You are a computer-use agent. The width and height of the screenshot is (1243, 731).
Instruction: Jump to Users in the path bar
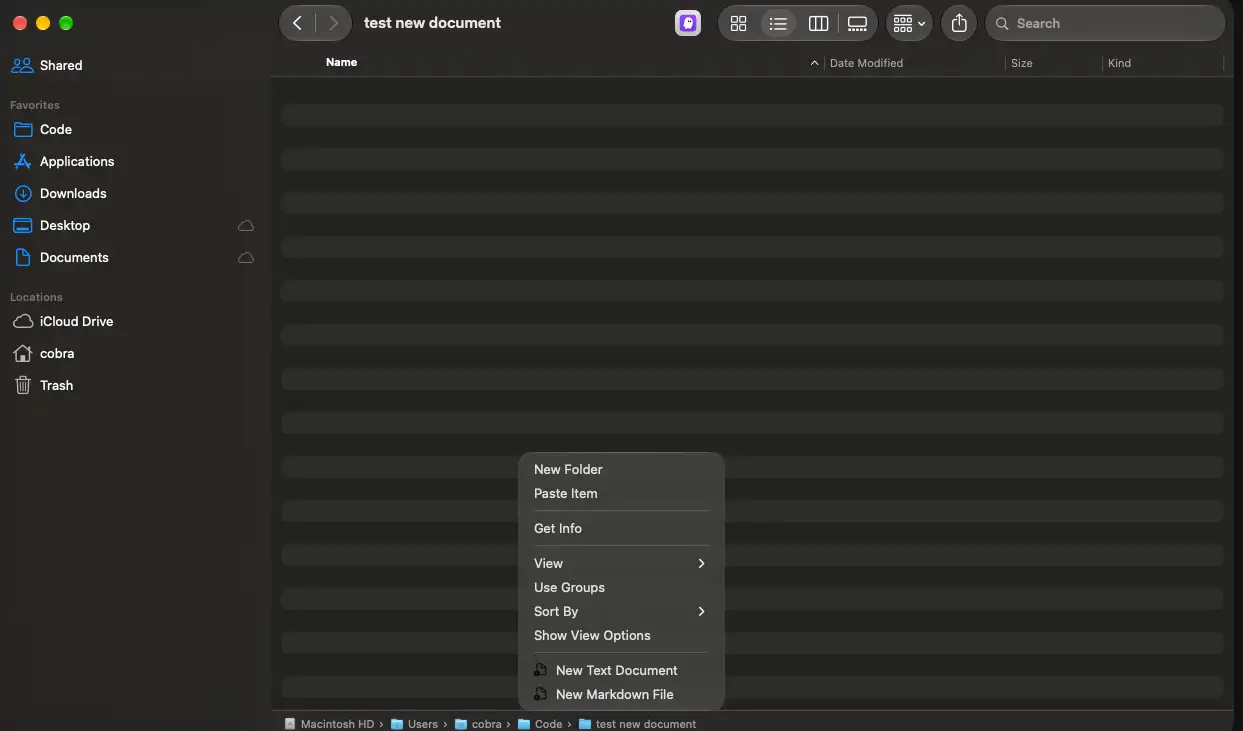pyautogui.click(x=414, y=724)
